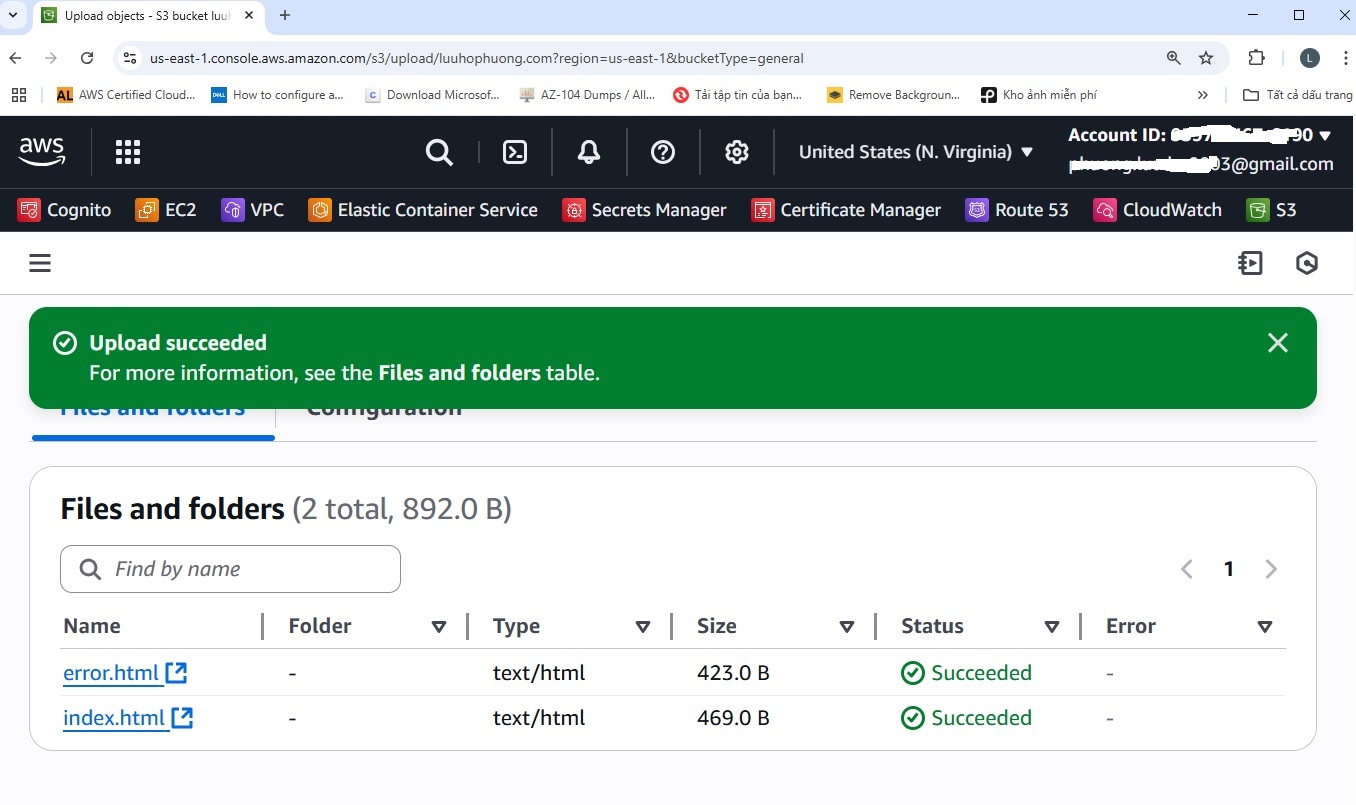Expand the Account ID dropdown menu
The height and width of the screenshot is (805, 1356).
click(1325, 135)
